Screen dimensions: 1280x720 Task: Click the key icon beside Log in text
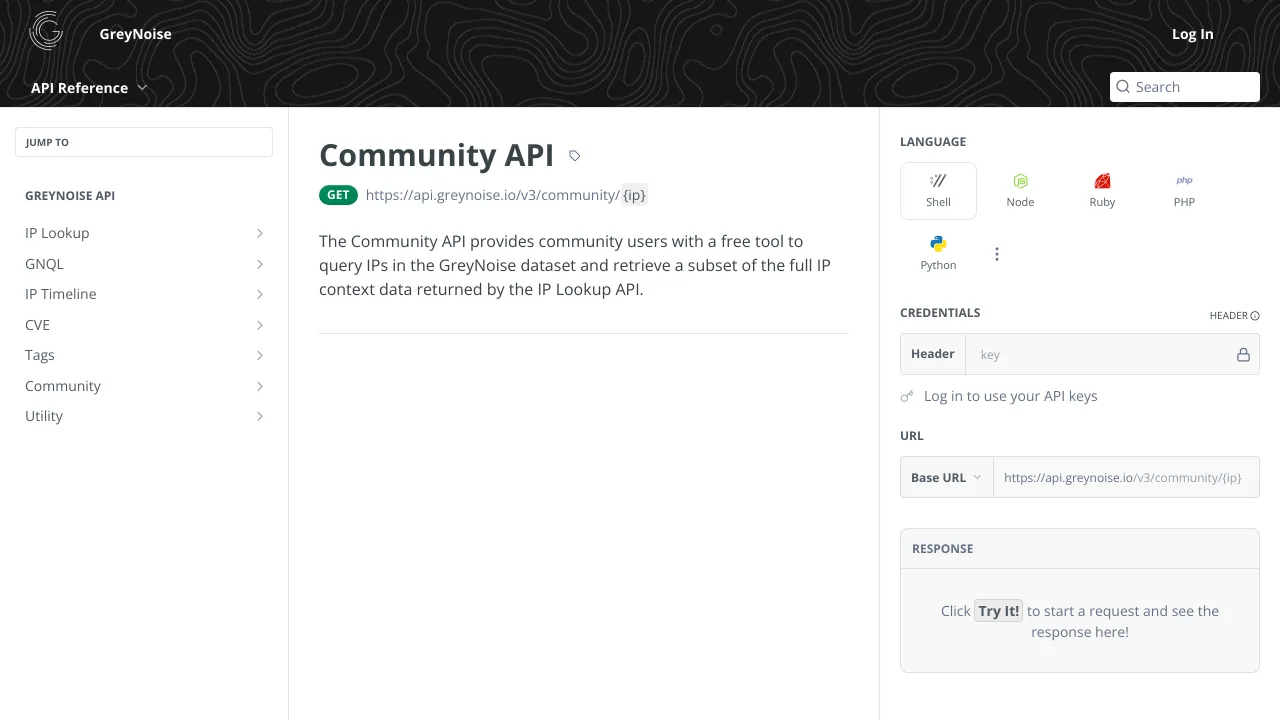coord(907,396)
